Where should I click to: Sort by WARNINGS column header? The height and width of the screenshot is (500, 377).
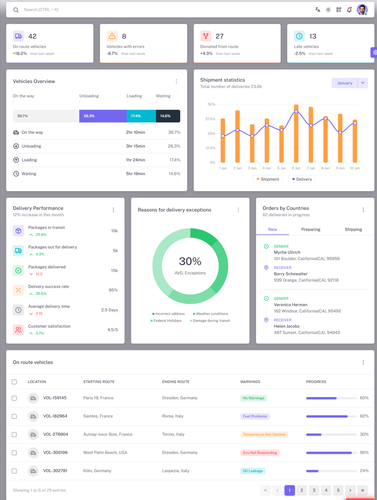tap(250, 382)
